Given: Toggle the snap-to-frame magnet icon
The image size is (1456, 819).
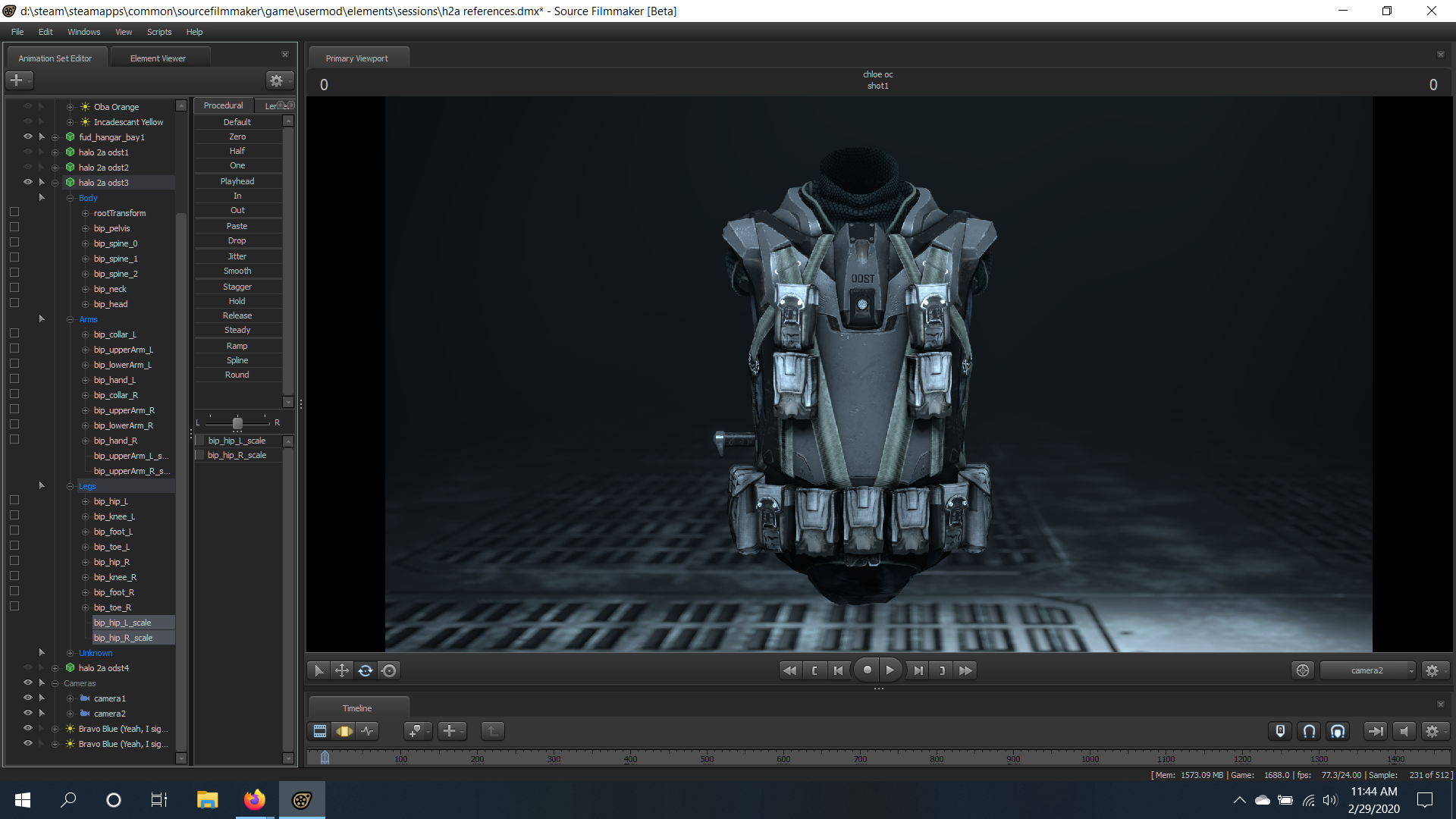Looking at the screenshot, I should [1338, 731].
